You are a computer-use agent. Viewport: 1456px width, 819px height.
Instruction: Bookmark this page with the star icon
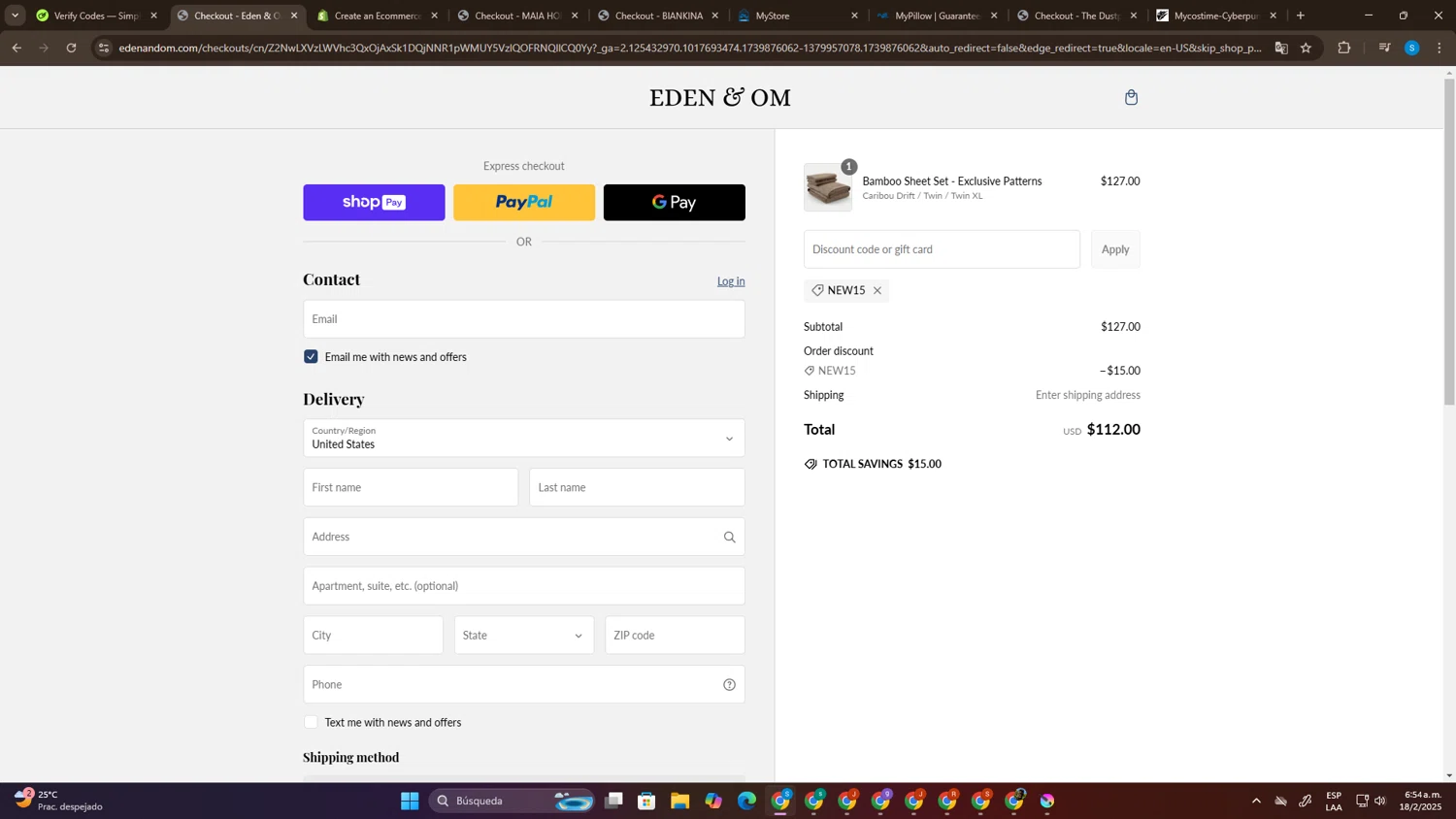1306,48
